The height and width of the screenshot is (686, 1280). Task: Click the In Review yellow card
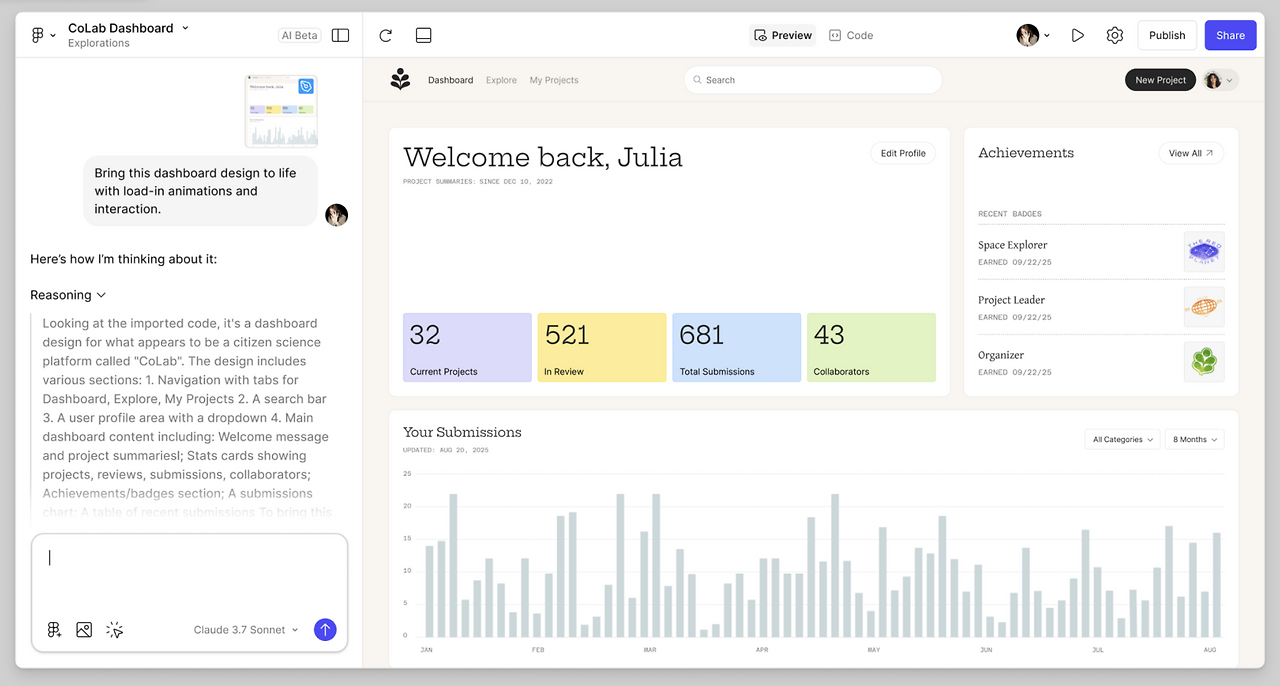[x=602, y=347]
